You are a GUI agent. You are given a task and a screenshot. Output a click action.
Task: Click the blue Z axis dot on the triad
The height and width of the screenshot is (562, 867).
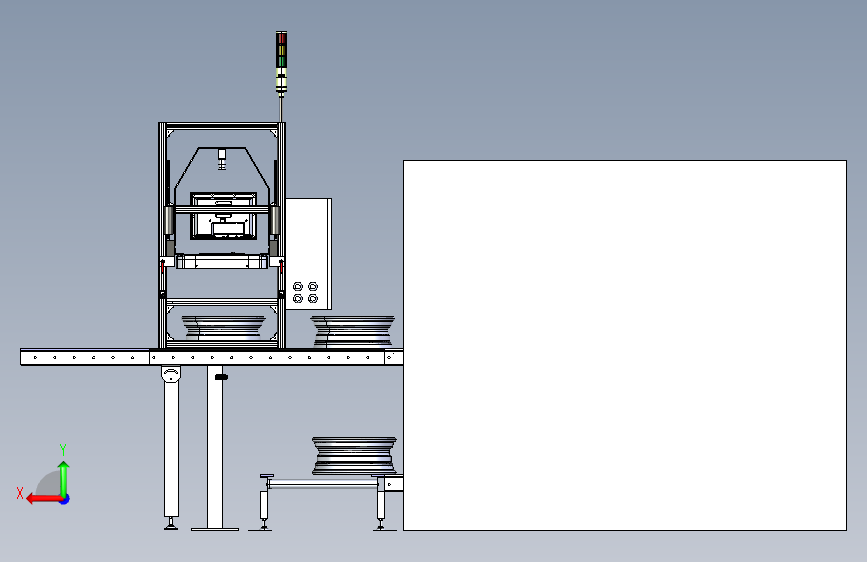pyautogui.click(x=65, y=499)
